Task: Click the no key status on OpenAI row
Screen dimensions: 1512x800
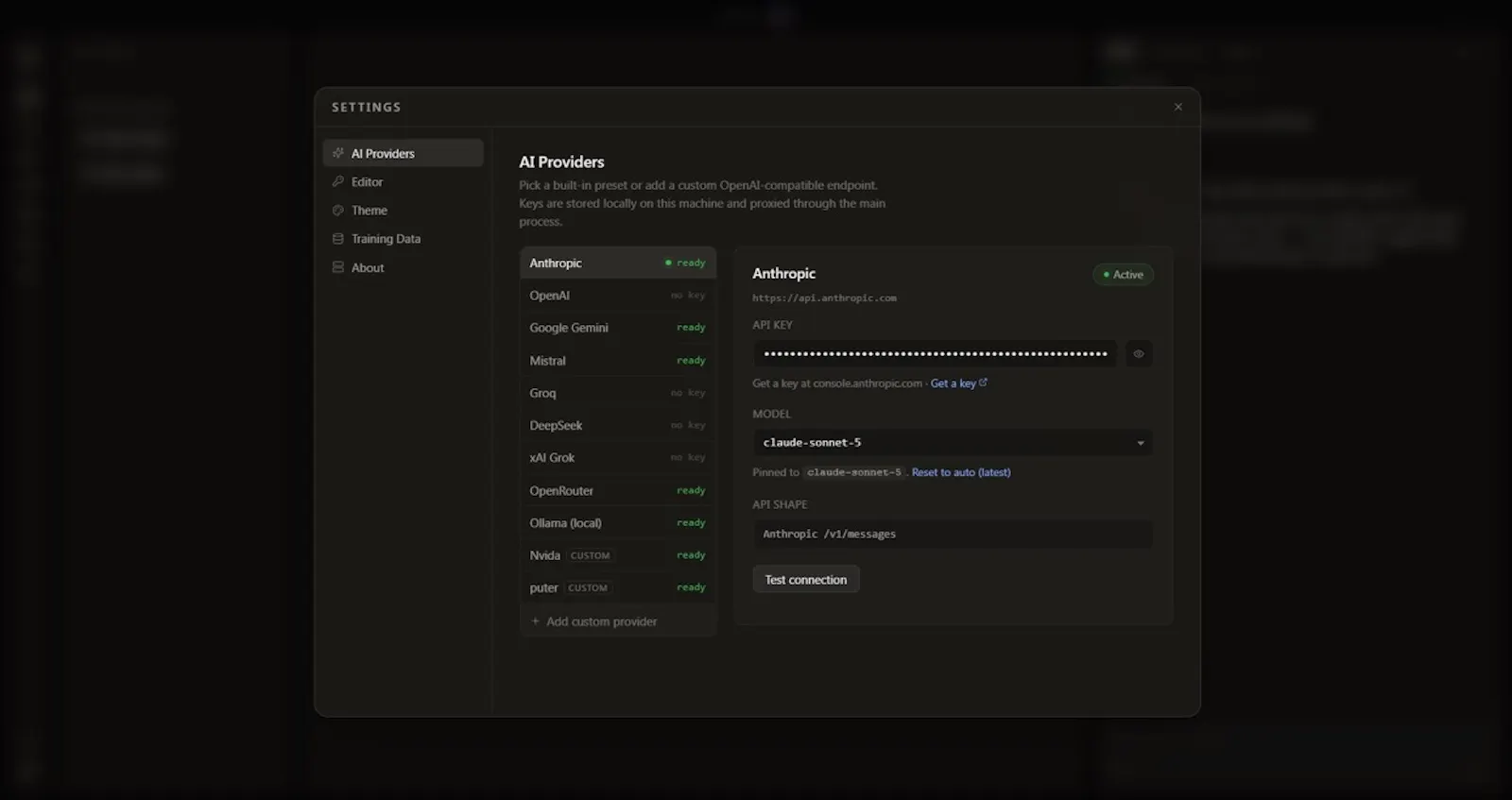Action: pos(688,296)
